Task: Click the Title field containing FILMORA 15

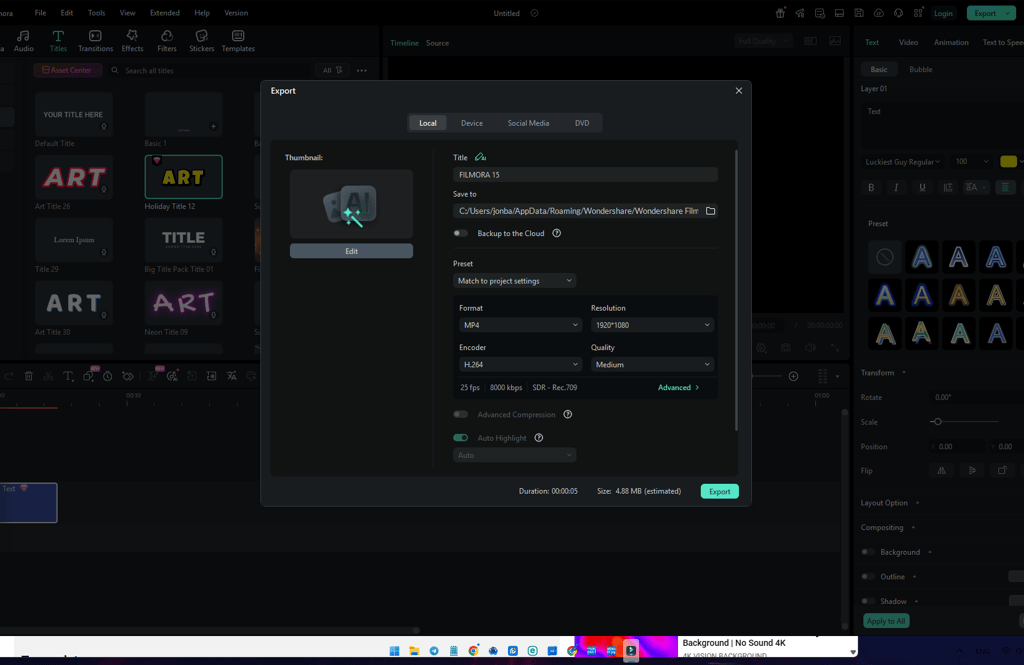Action: 585,174
